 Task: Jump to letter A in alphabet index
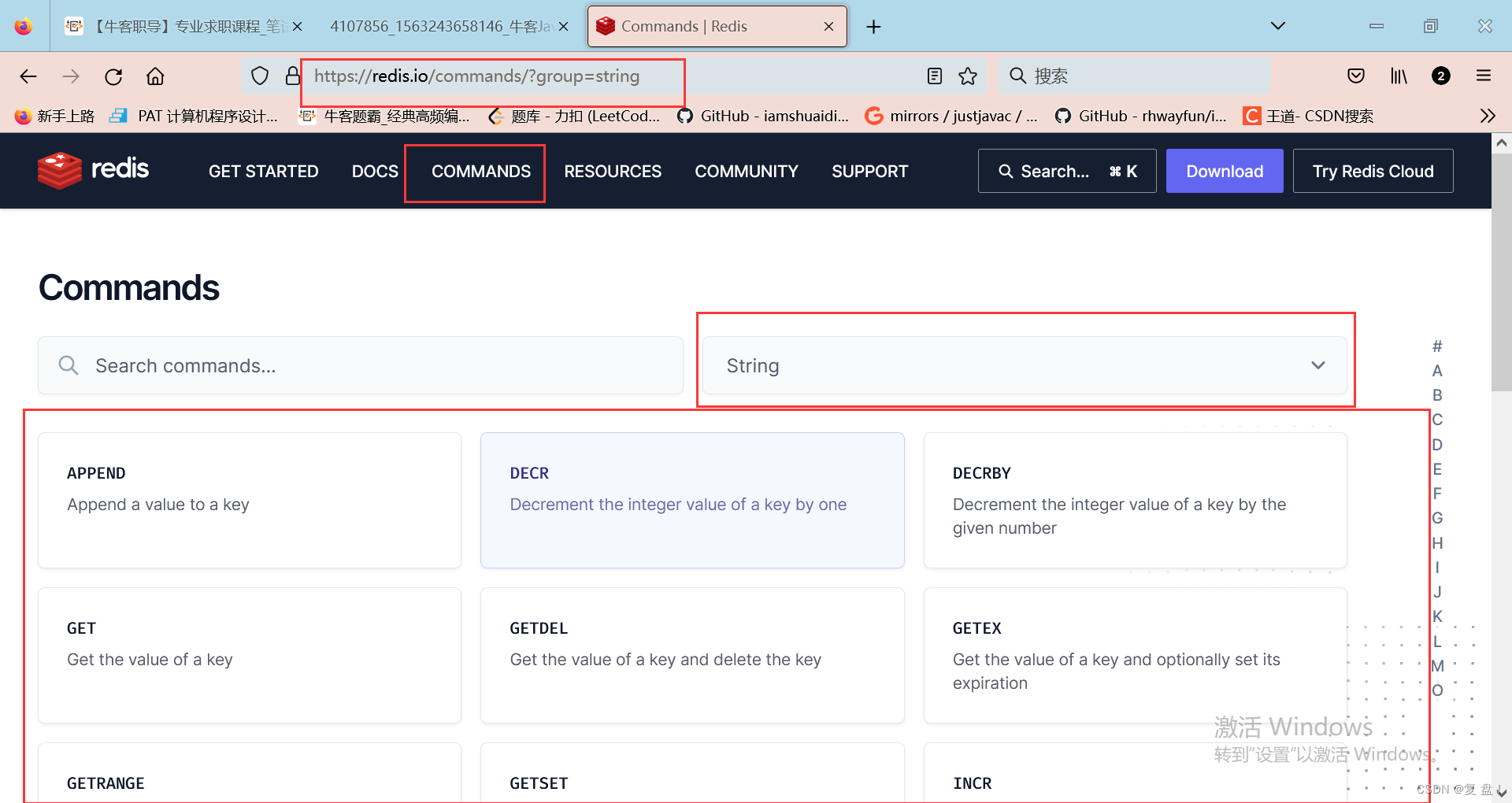(x=1437, y=371)
